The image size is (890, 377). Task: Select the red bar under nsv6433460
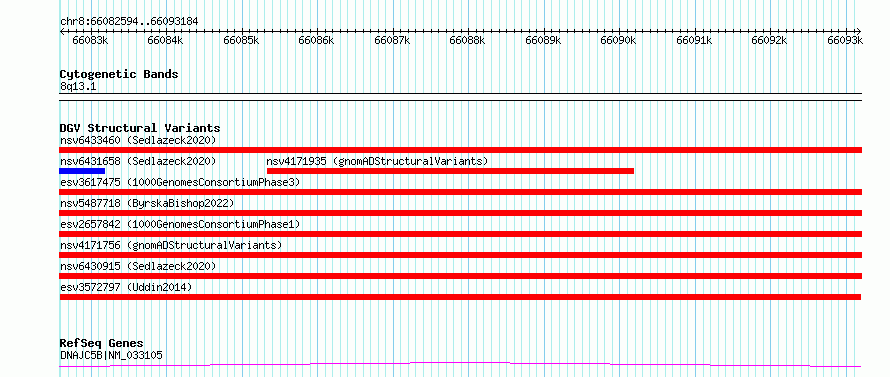[461, 150]
